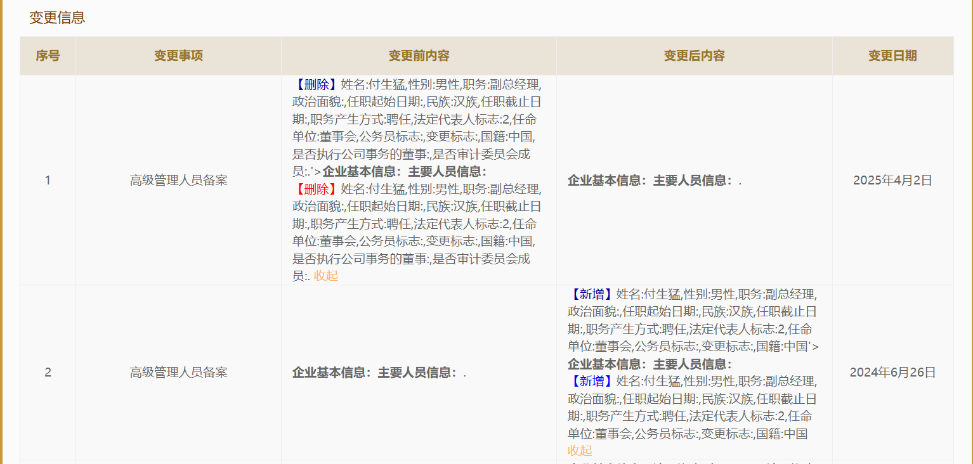Click the 变更前内容 column header

[x=418, y=56]
